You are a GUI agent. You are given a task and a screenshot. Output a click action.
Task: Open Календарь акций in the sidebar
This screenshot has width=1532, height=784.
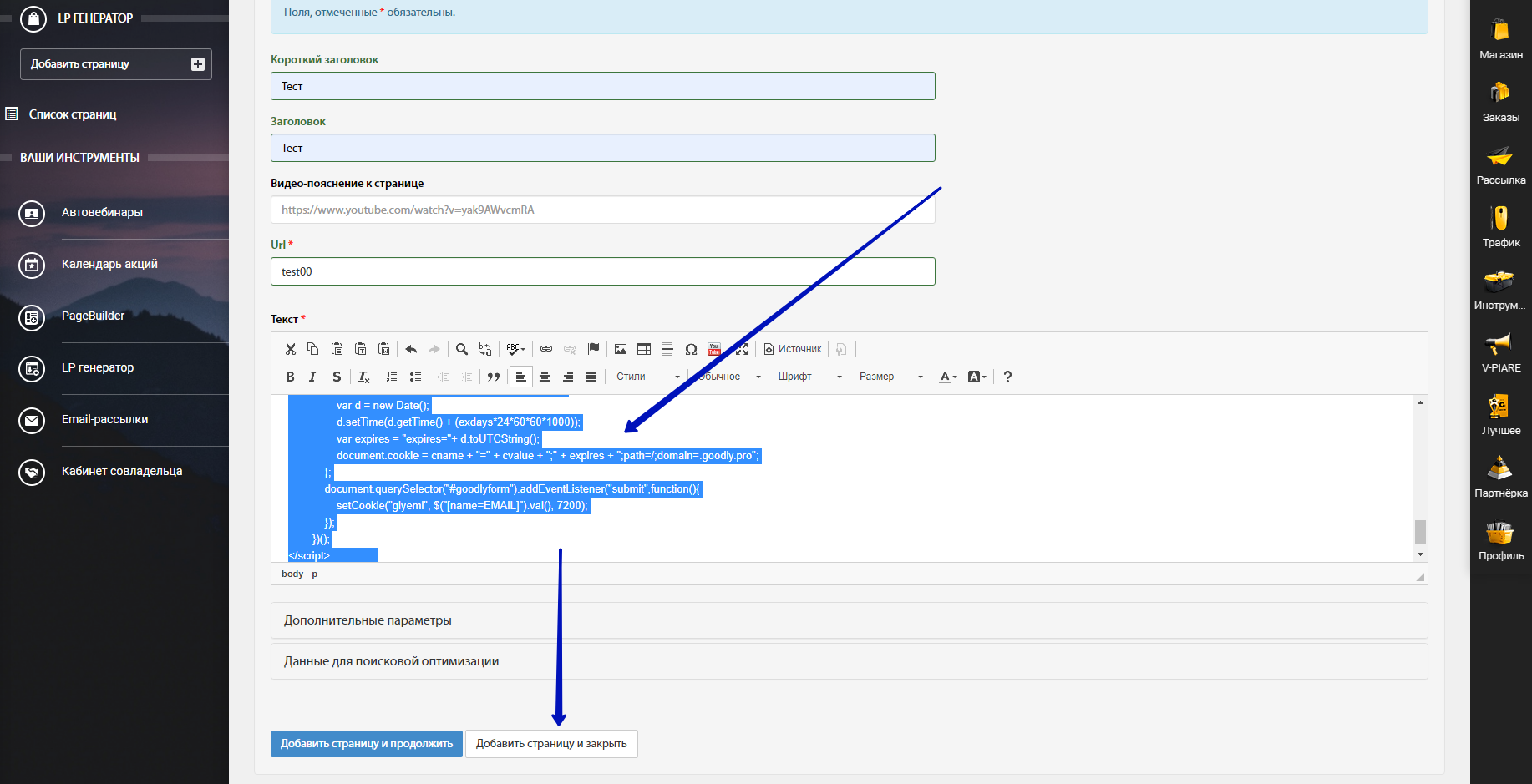coord(109,265)
